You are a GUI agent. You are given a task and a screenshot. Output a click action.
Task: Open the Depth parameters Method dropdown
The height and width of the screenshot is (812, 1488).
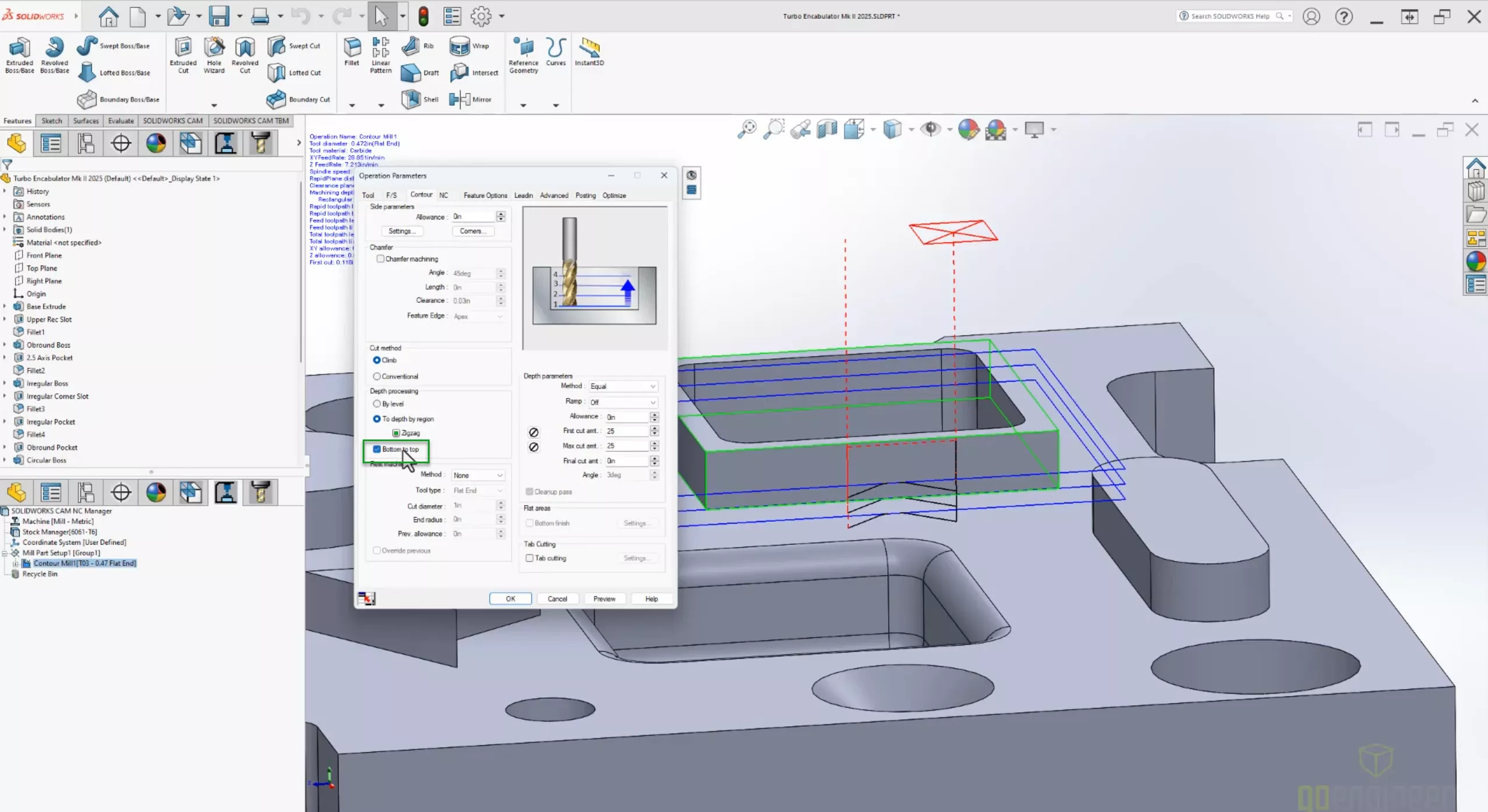[623, 387]
